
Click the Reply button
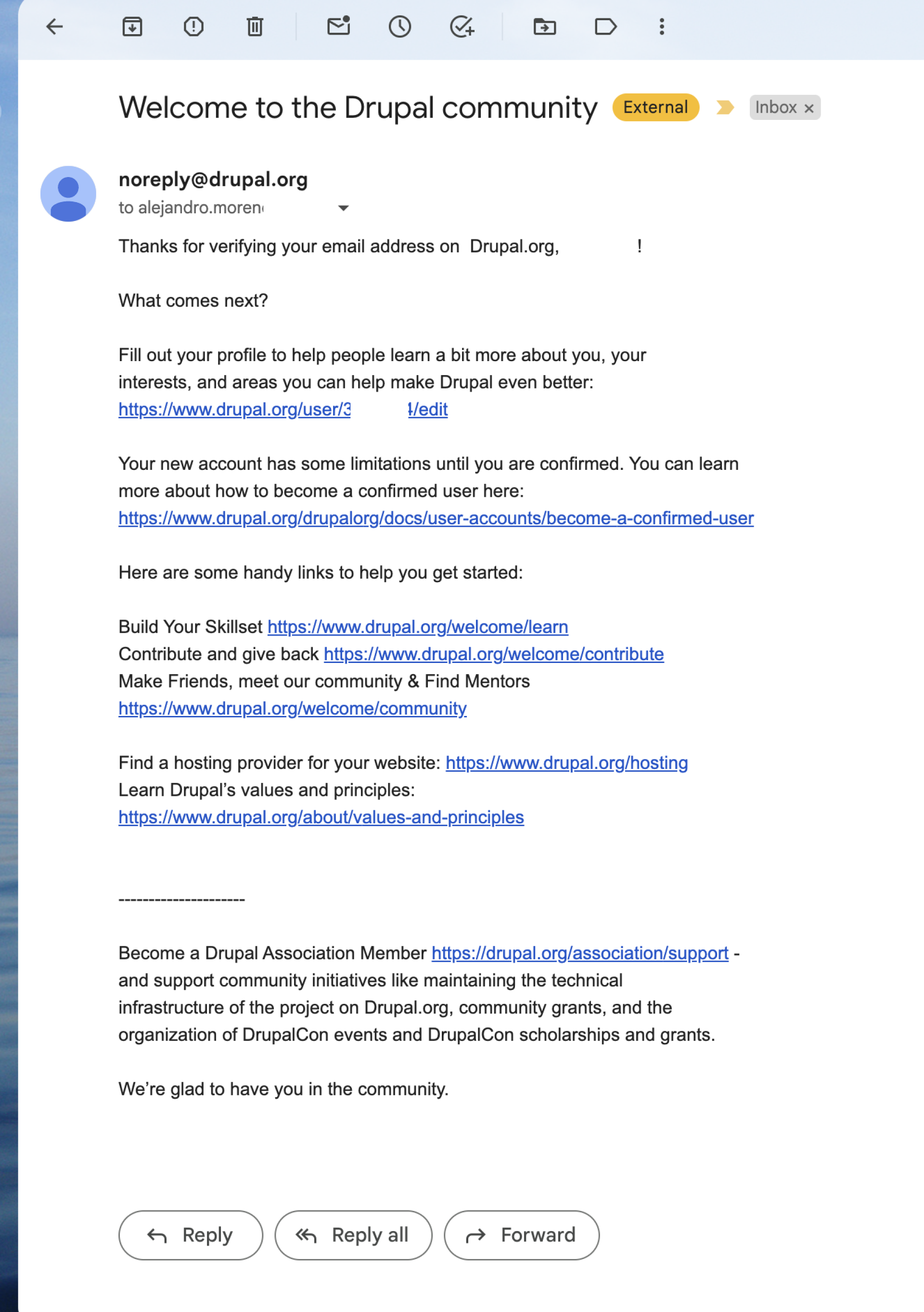pos(191,1235)
